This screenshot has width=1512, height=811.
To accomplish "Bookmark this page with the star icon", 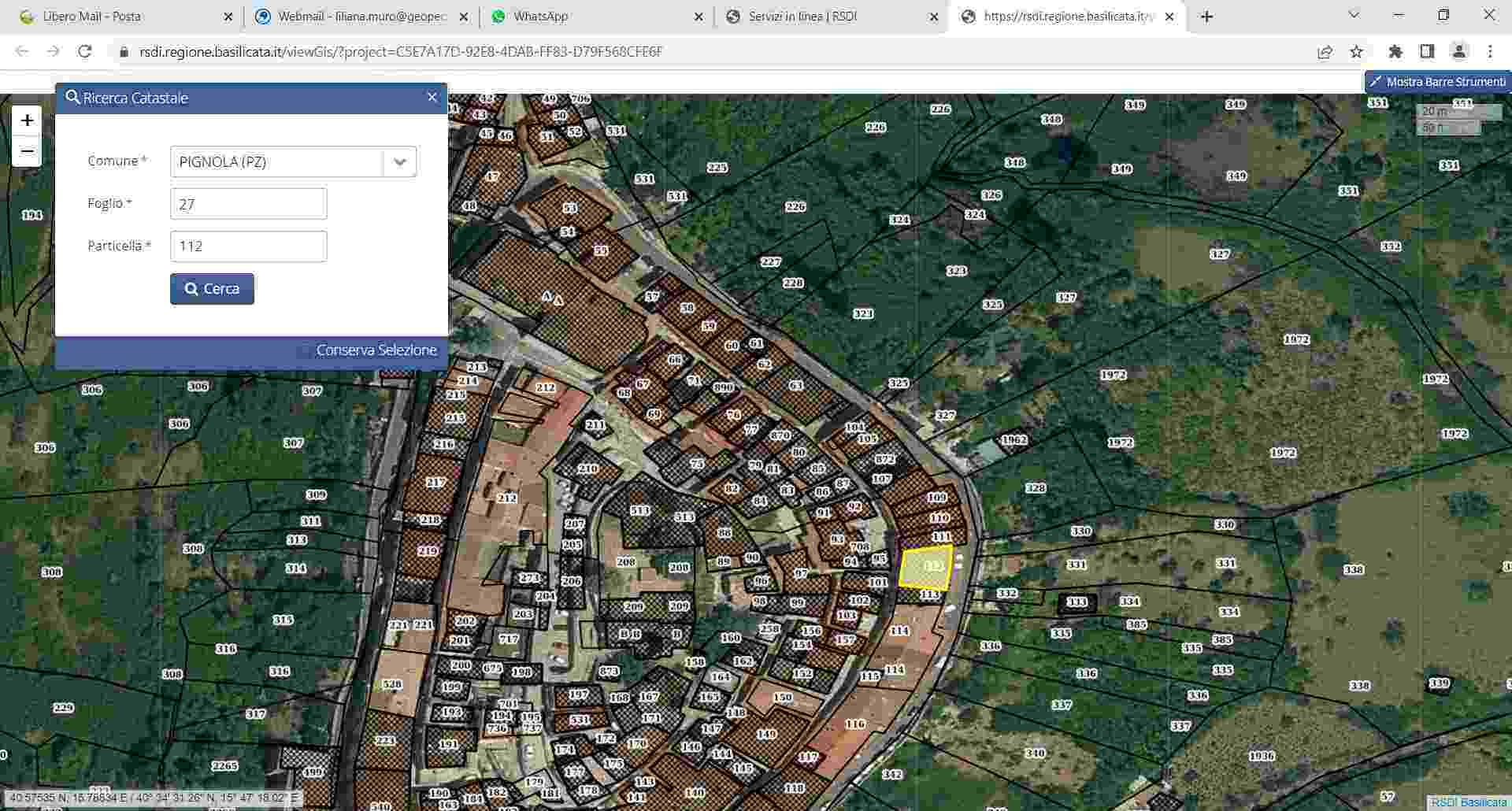I will pos(1356,52).
